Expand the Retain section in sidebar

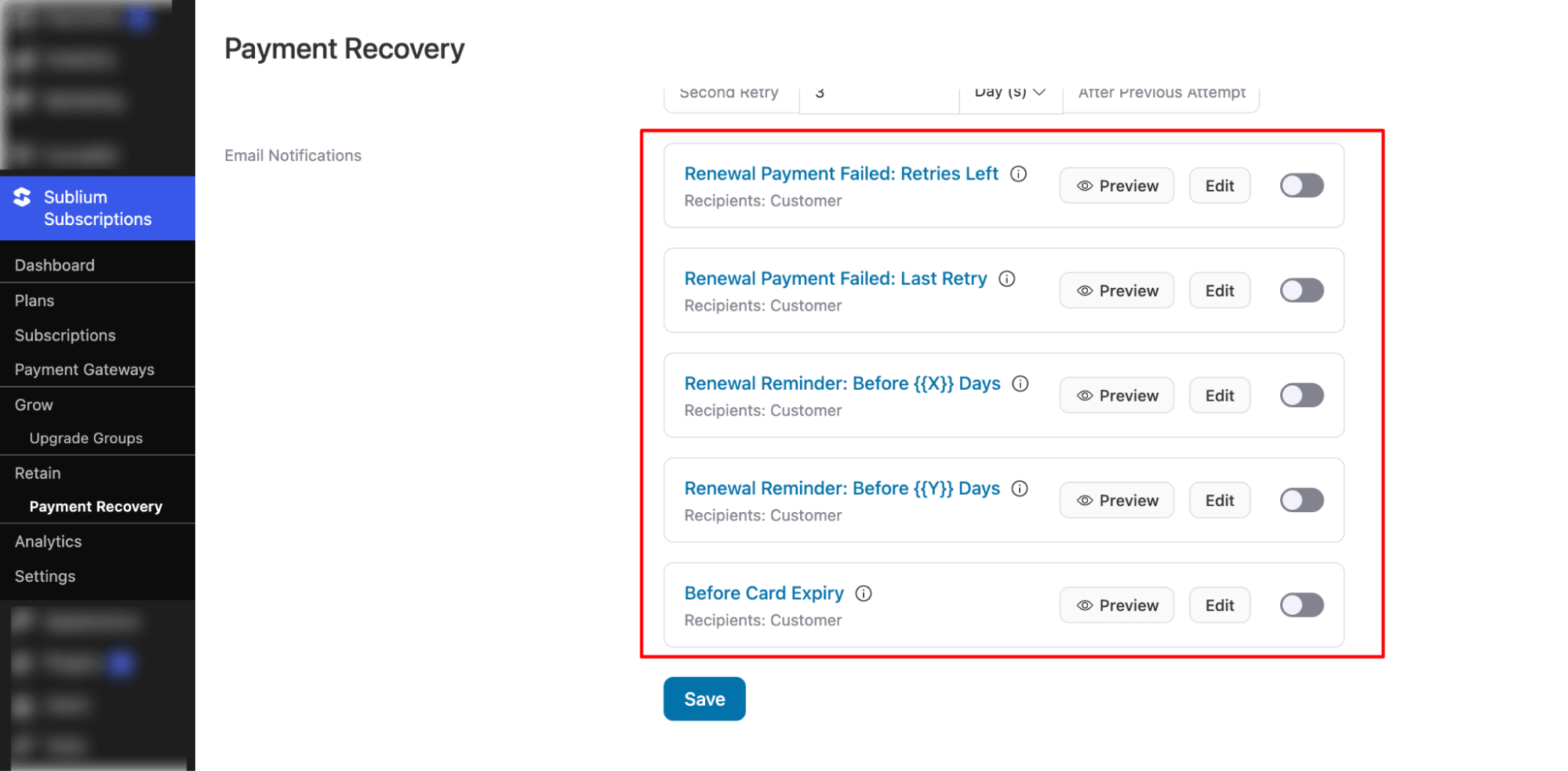37,473
